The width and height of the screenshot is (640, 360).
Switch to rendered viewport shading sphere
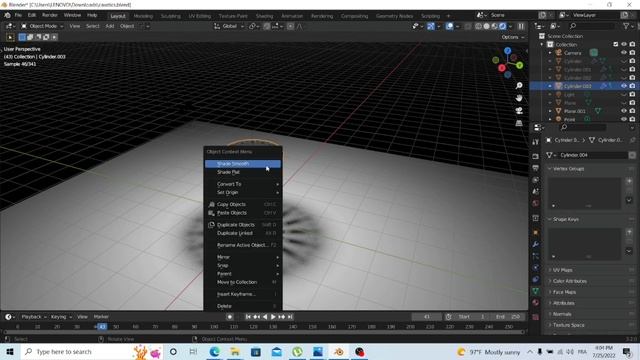(503, 26)
